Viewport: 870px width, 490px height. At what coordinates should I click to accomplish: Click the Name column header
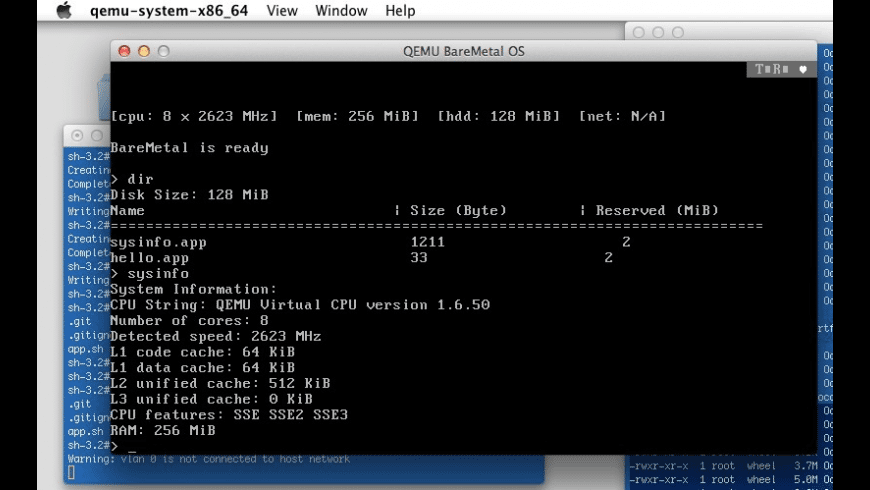127,210
